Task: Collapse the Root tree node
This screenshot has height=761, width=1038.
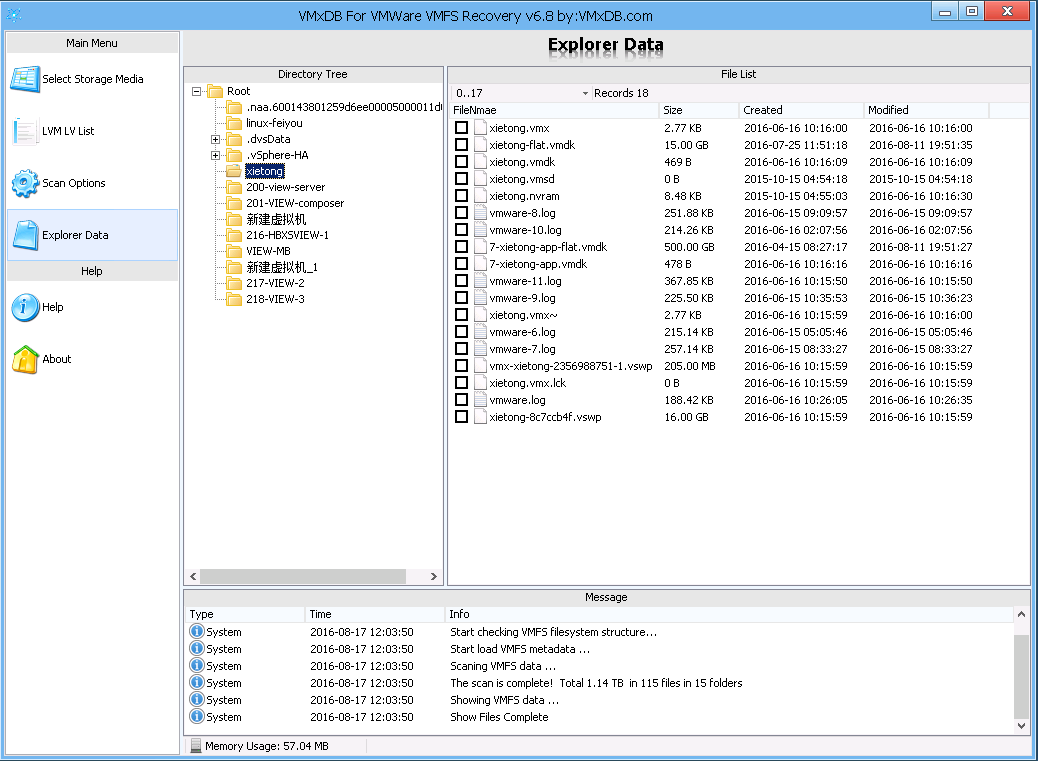Action: [197, 91]
